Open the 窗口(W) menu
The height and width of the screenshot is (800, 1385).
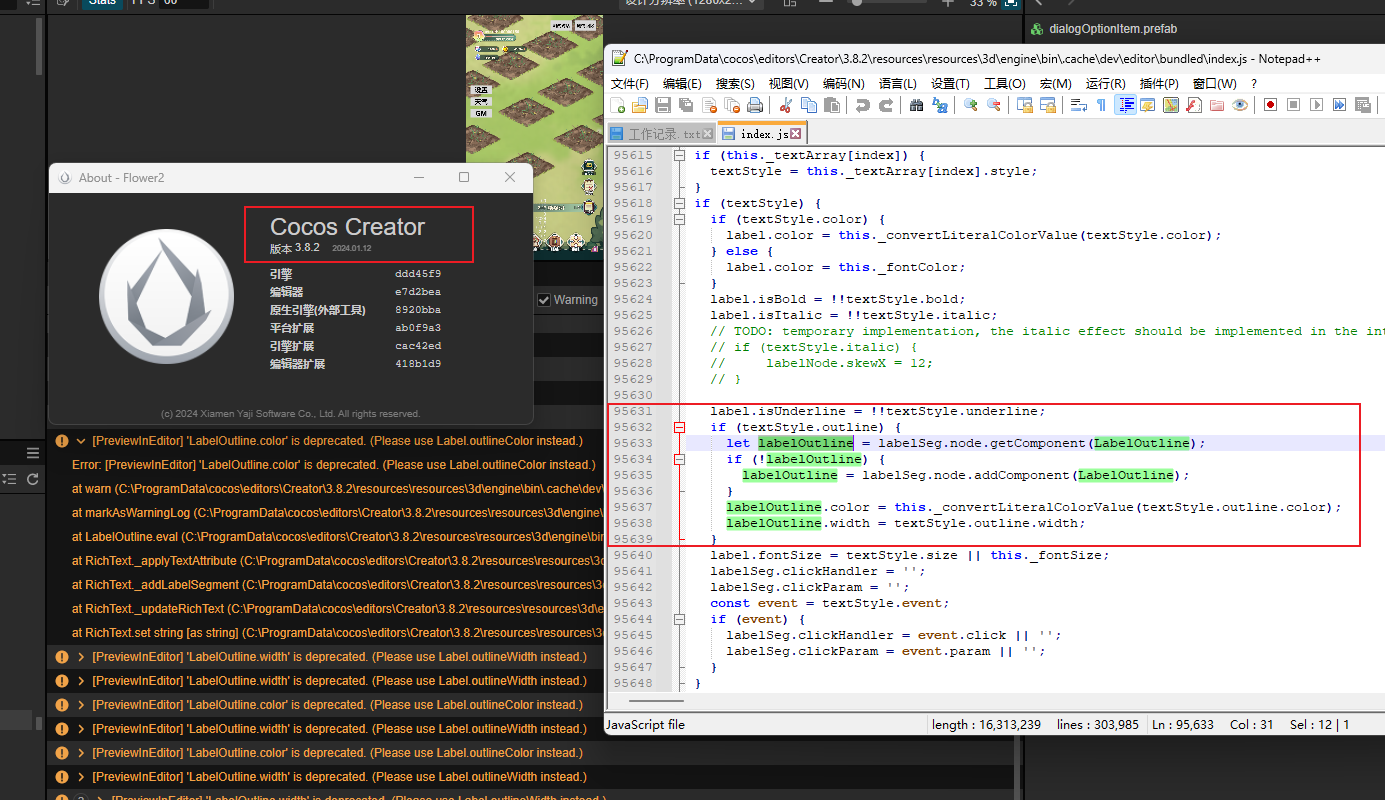click(x=1214, y=84)
